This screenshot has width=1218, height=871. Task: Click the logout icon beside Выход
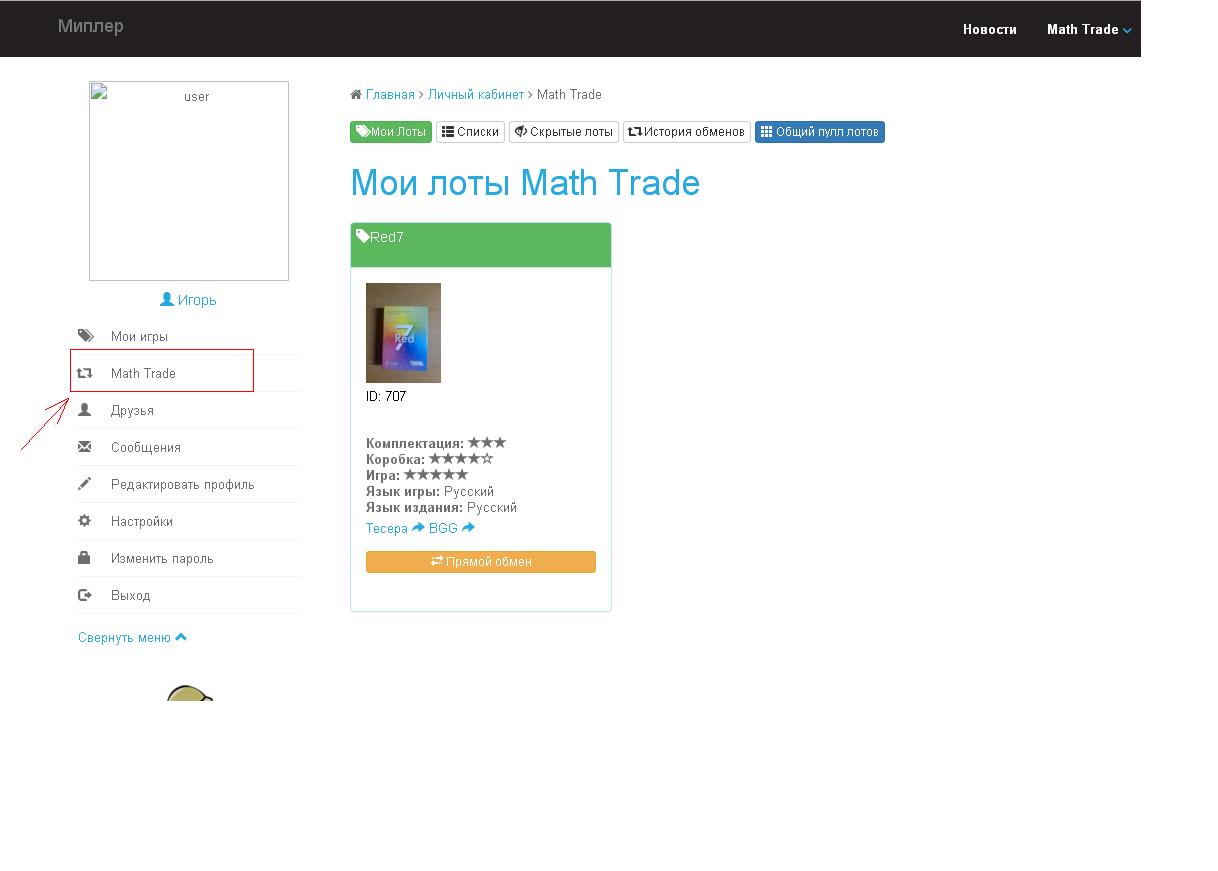pos(85,595)
